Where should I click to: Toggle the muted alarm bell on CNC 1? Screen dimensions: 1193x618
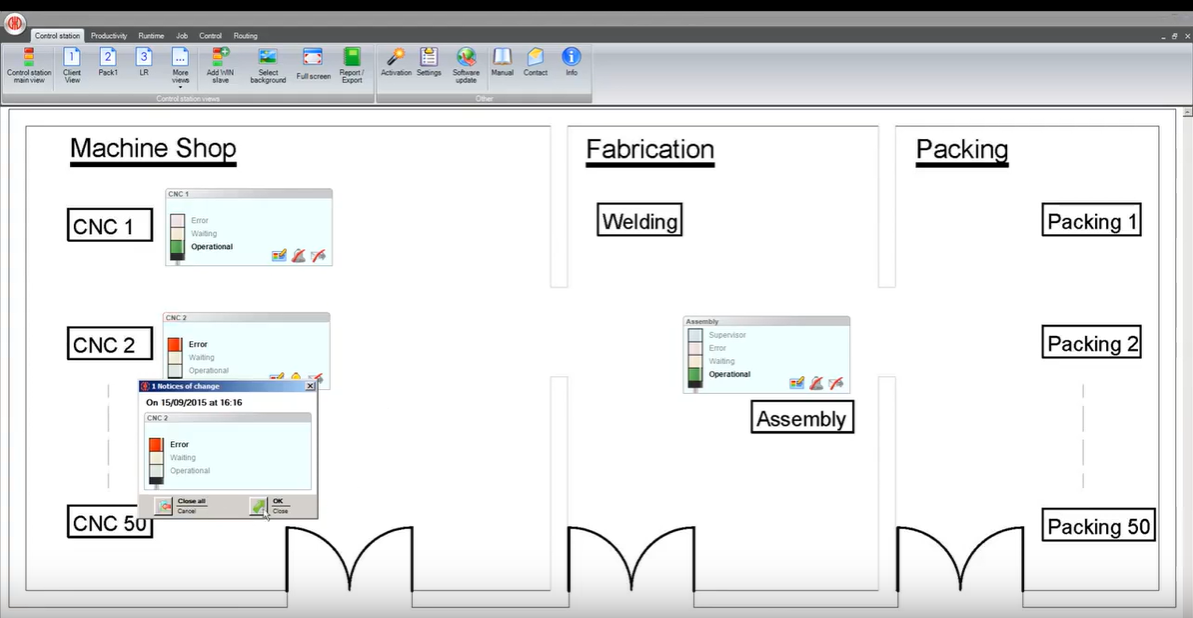point(298,256)
